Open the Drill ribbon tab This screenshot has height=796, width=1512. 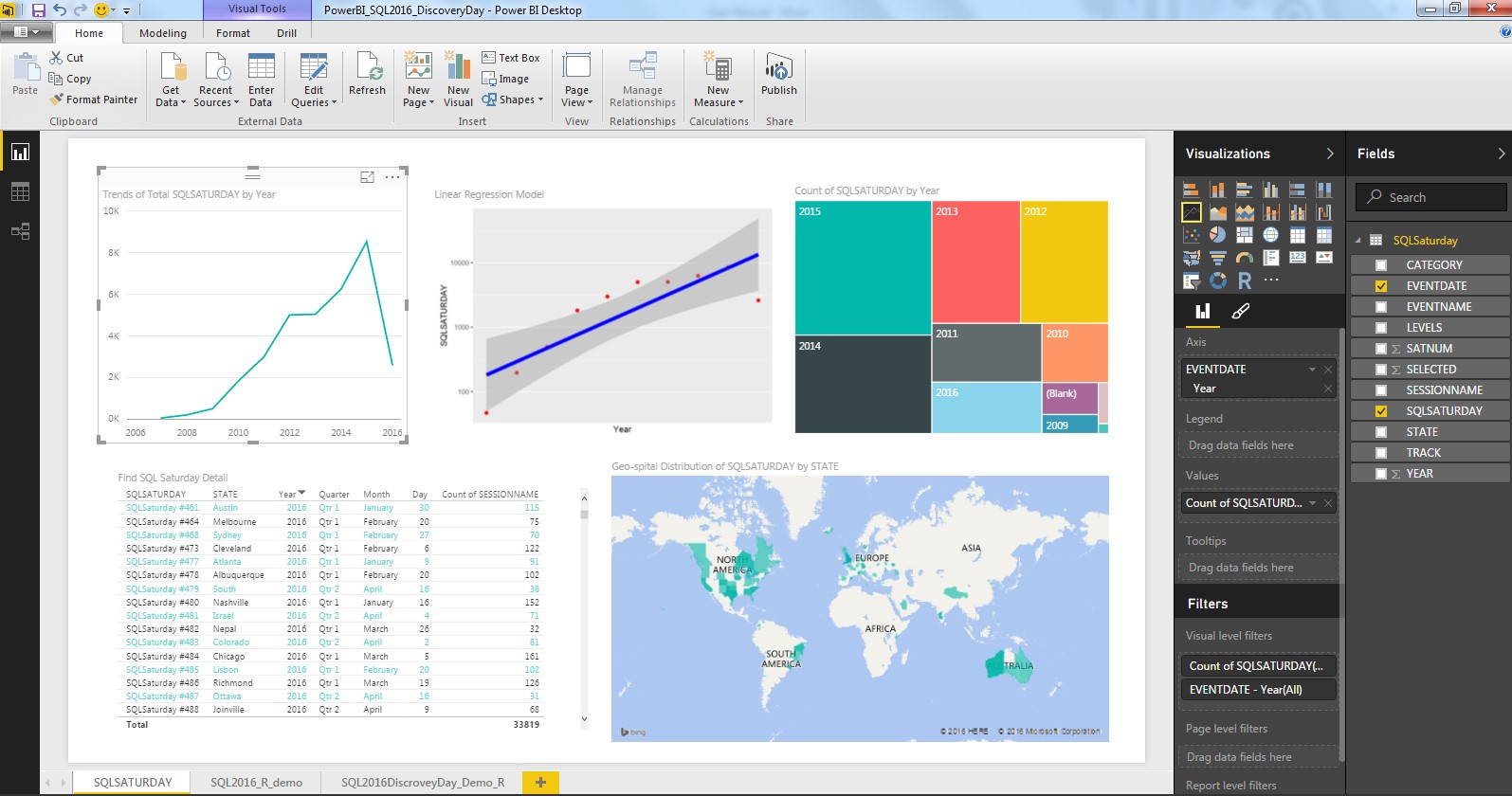click(287, 33)
